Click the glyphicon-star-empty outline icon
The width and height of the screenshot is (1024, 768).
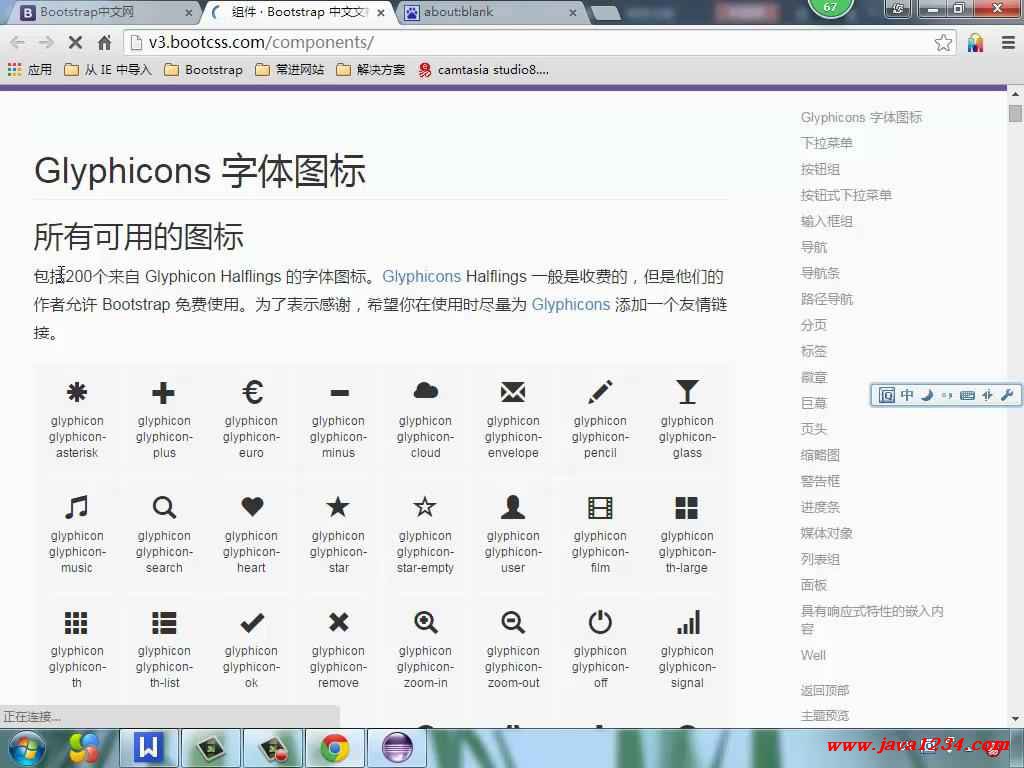[425, 506]
